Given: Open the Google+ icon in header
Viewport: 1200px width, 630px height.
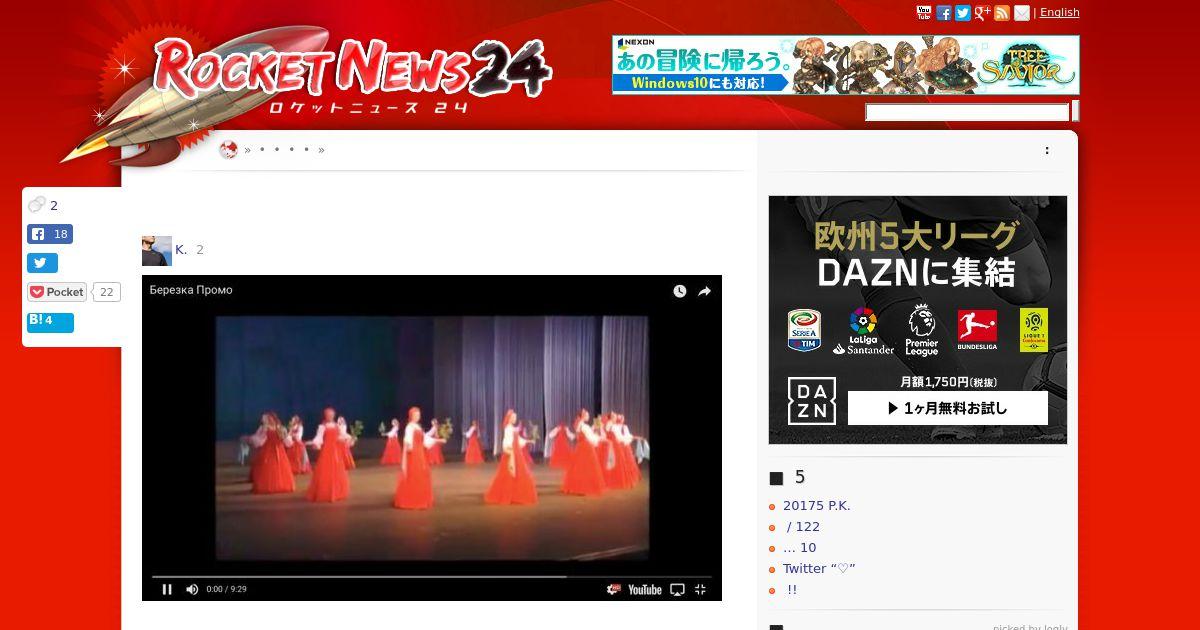Looking at the screenshot, I should coord(983,13).
